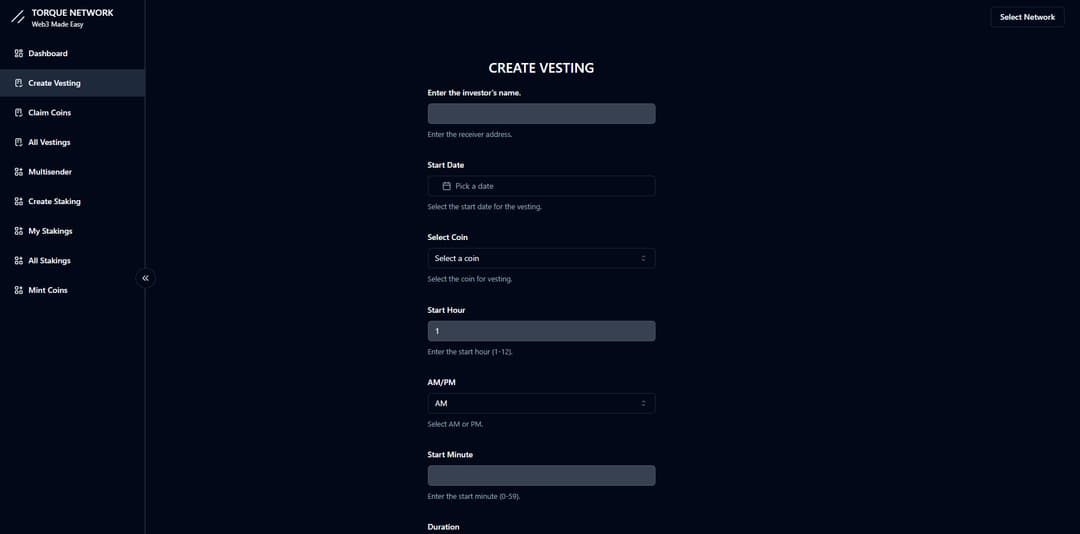
Task: Click the Torque Network logo icon
Action: coord(17,17)
